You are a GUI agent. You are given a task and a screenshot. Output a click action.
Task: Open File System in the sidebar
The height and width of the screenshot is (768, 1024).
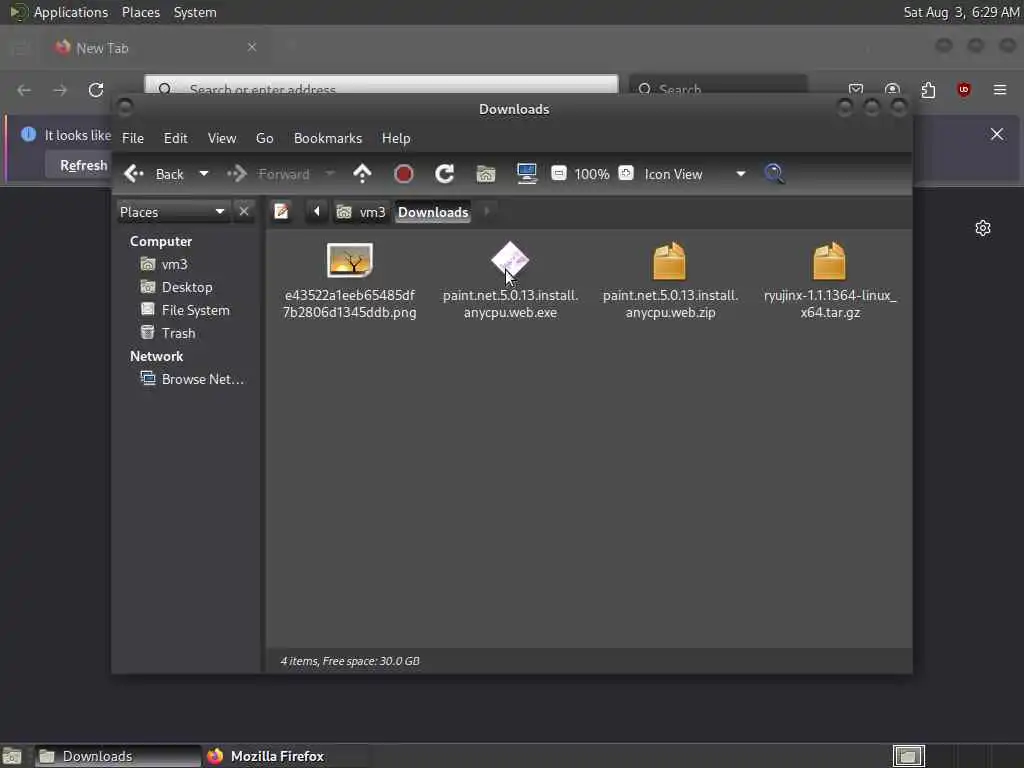195,310
